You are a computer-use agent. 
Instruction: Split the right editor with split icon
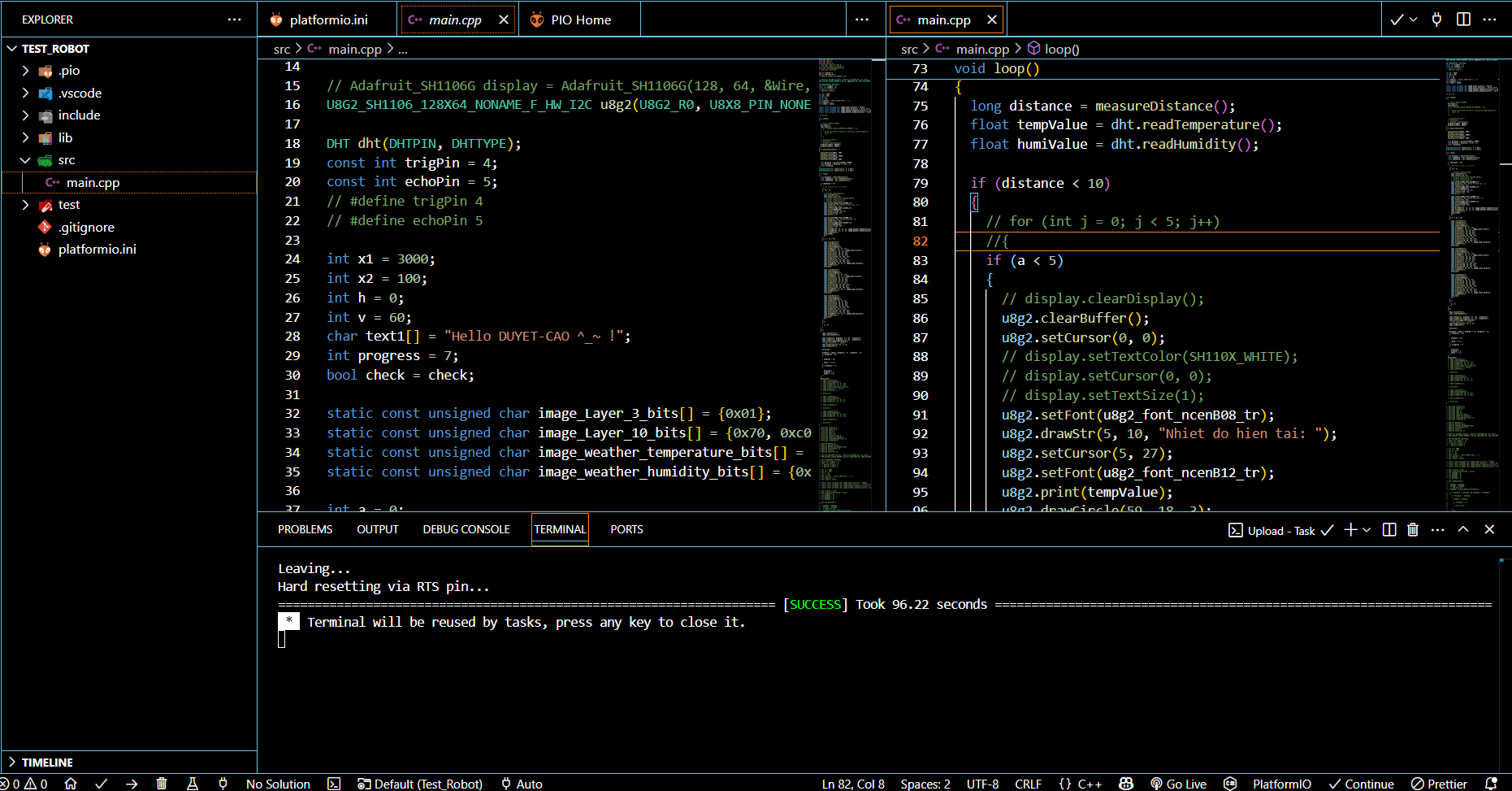pos(1463,20)
